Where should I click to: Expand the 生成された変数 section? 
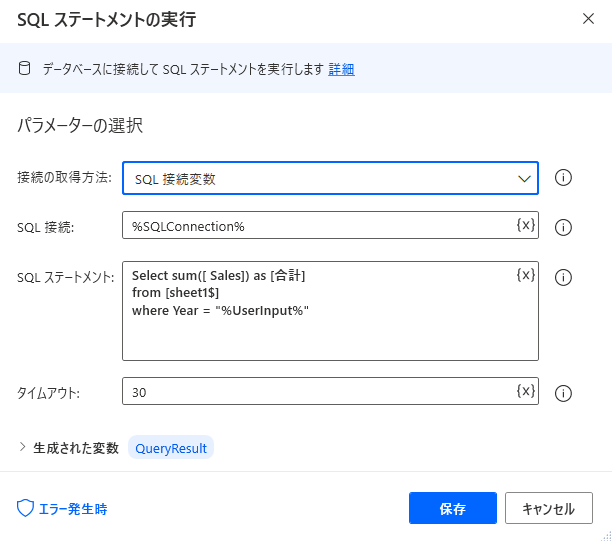pyautogui.click(x=22, y=447)
